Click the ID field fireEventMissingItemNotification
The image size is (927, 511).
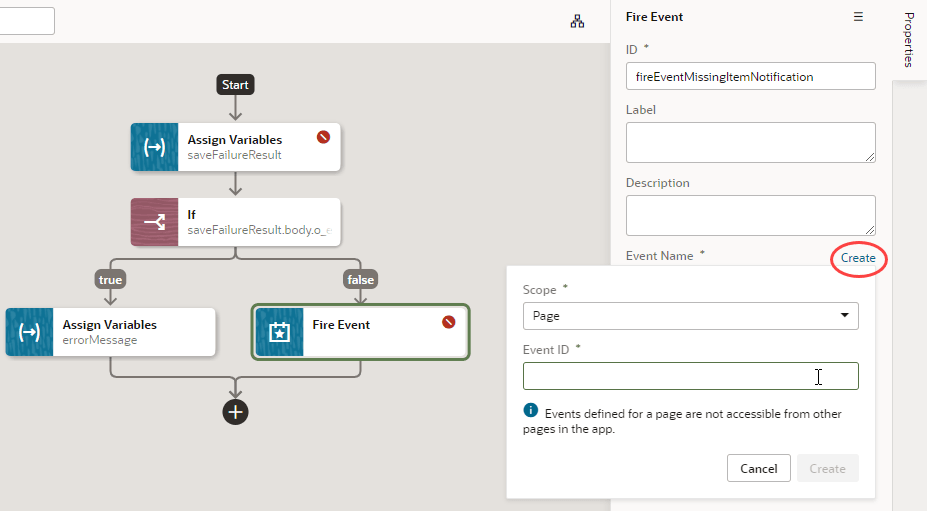click(x=751, y=76)
